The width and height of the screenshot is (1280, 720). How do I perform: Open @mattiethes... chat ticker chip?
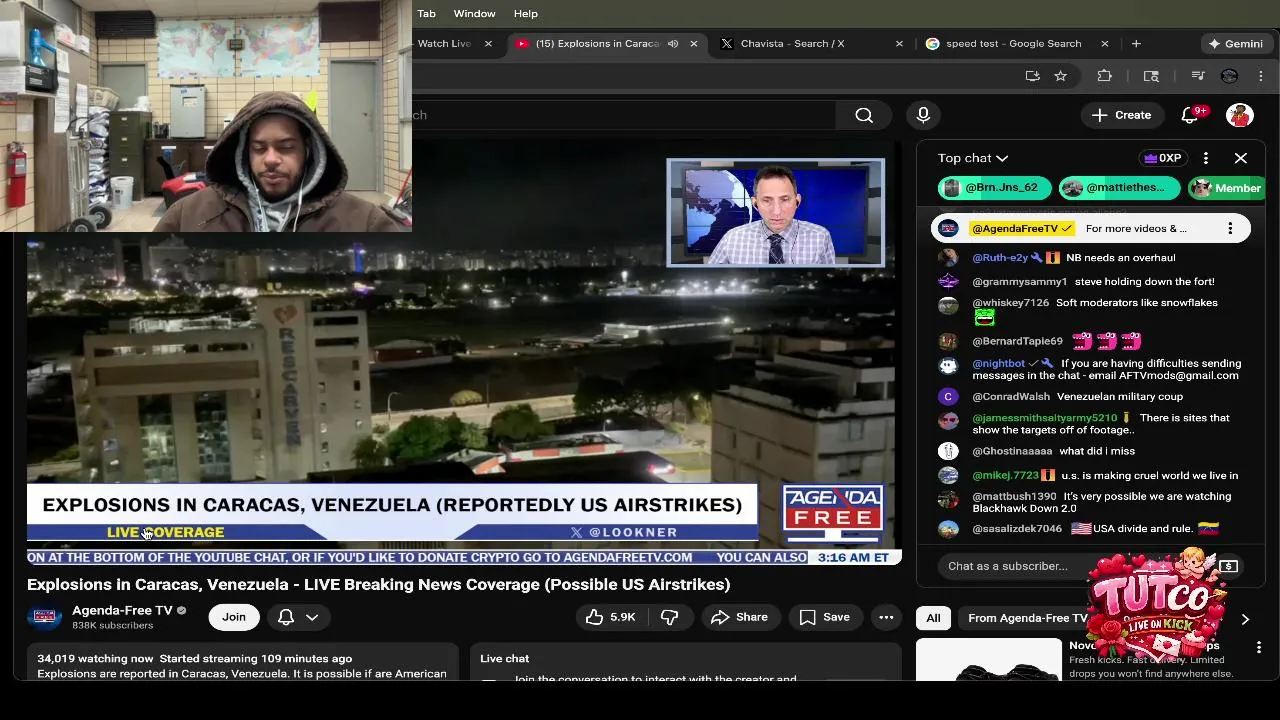[1120, 188]
